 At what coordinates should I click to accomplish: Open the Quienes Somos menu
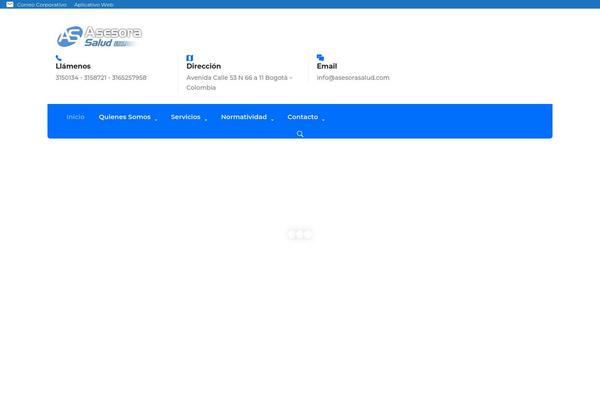point(125,117)
